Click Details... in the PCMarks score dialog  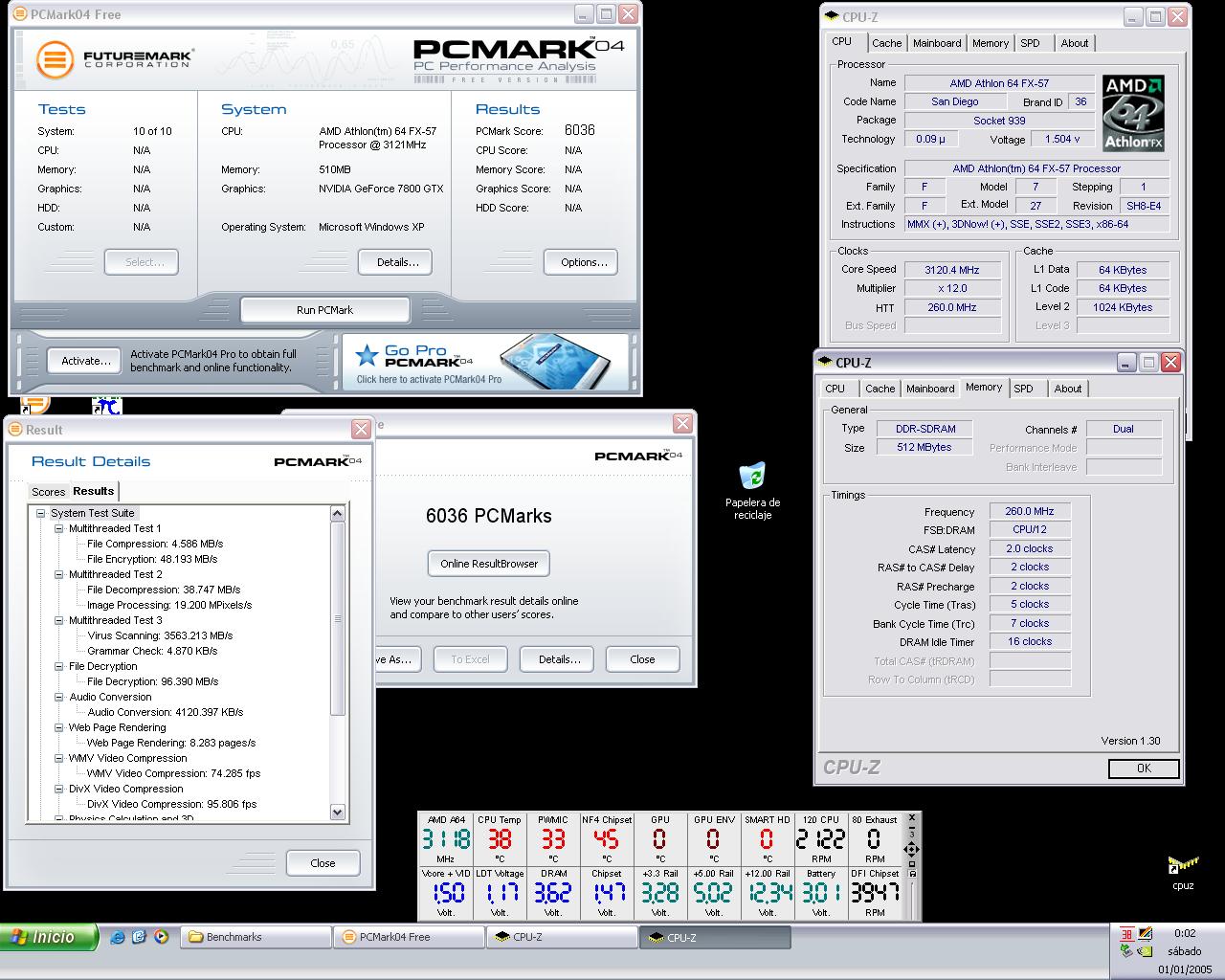559,659
